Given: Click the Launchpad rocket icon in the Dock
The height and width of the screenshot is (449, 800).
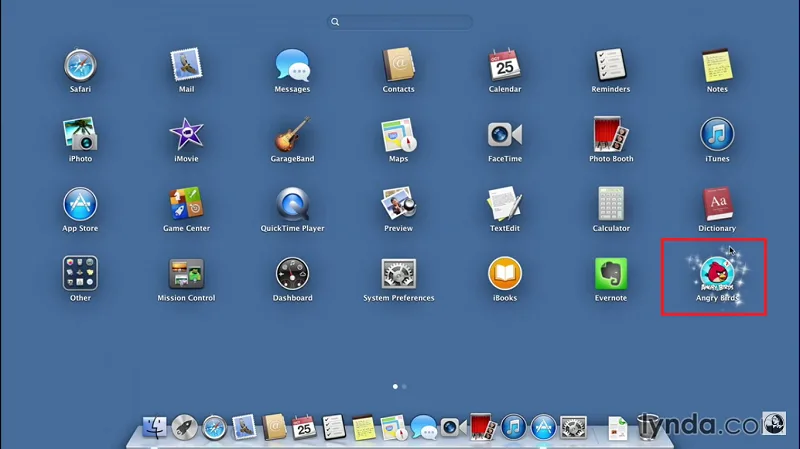Looking at the screenshot, I should tap(184, 428).
